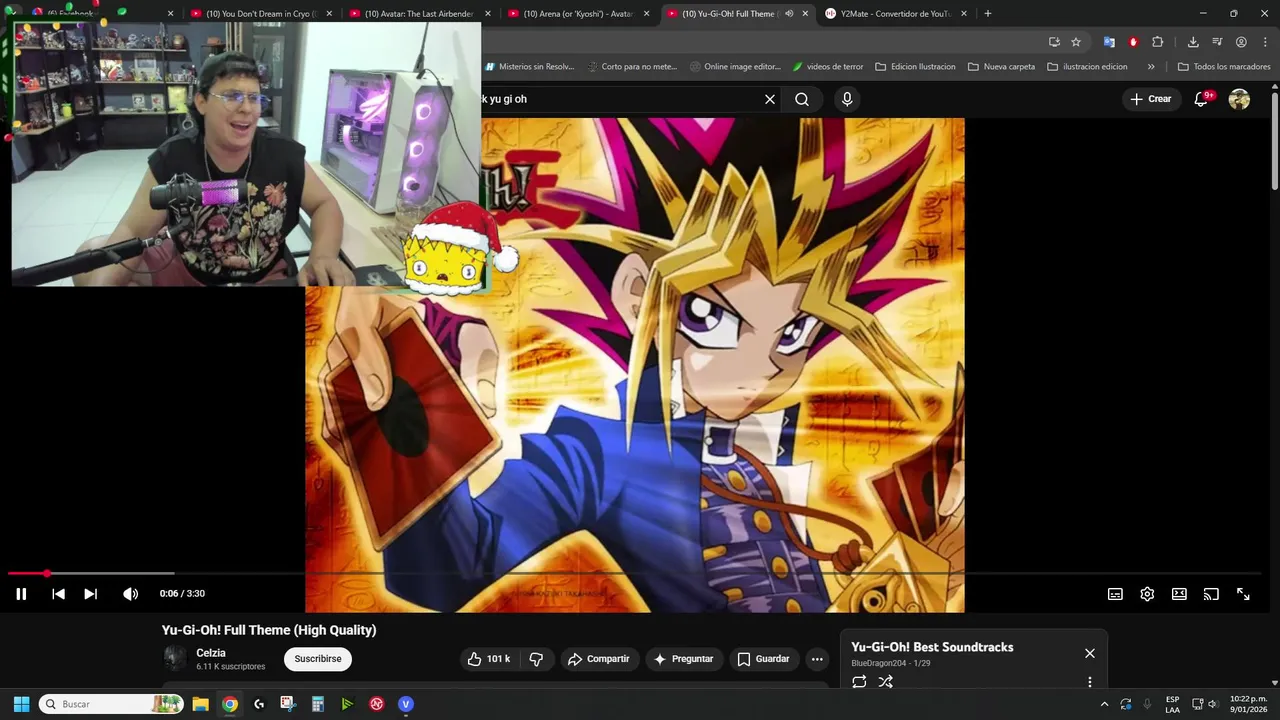Open the Snipping Tool from the taskbar
The width and height of the screenshot is (1280, 720).
(288, 704)
